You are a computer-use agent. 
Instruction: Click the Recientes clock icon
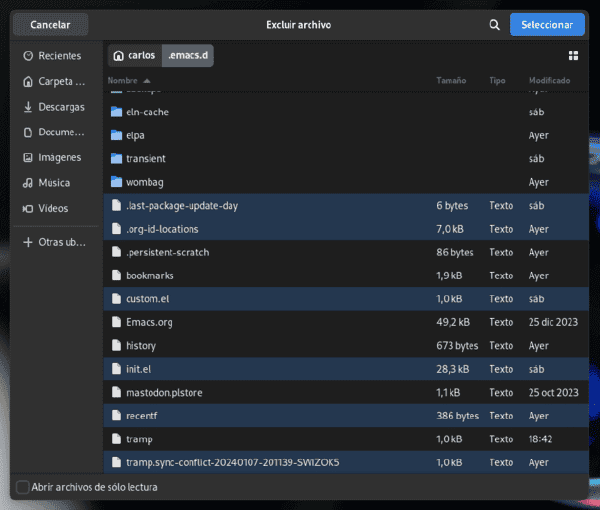(28, 56)
